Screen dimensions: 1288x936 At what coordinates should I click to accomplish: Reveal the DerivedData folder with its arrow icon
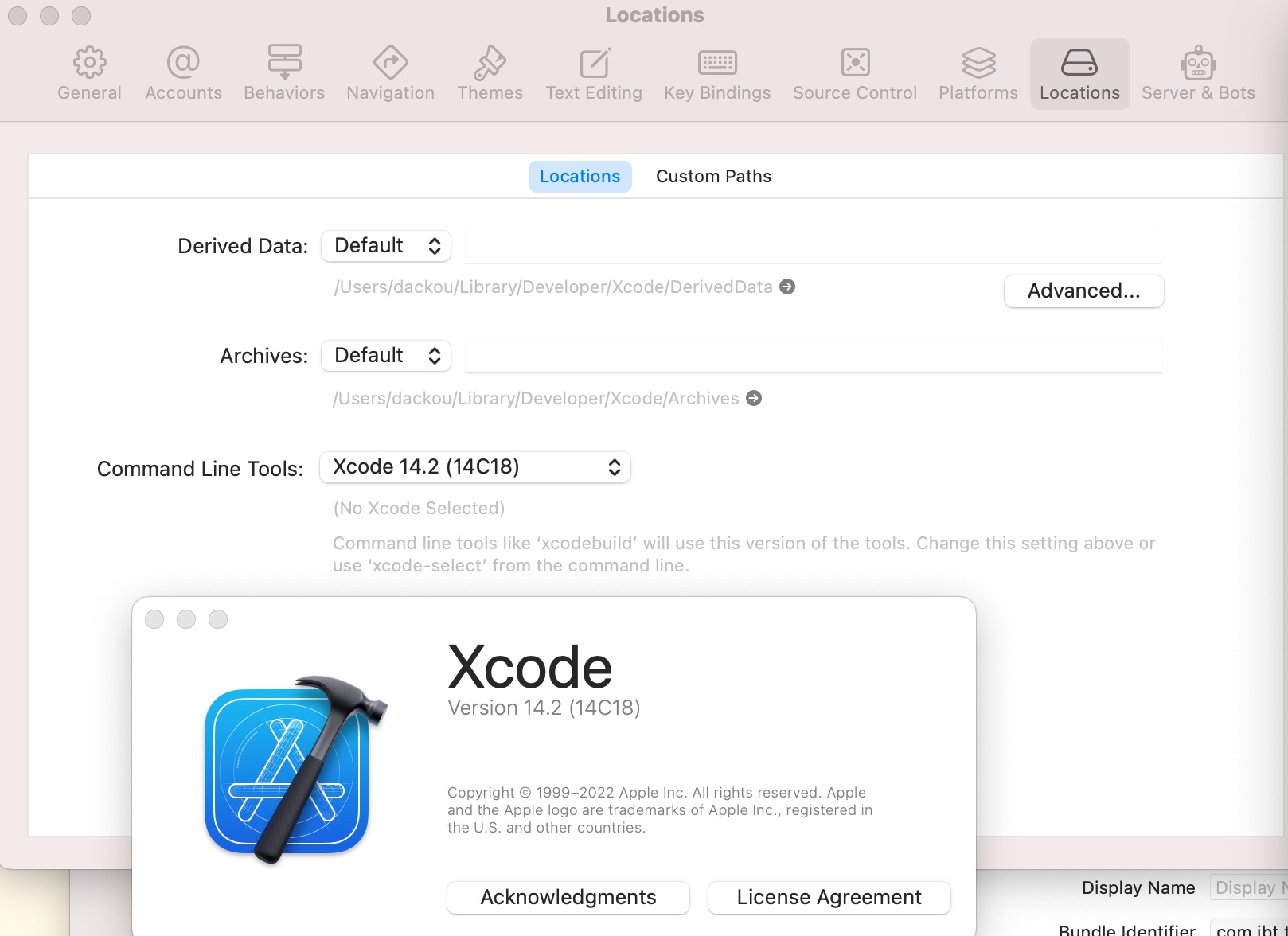(787, 287)
